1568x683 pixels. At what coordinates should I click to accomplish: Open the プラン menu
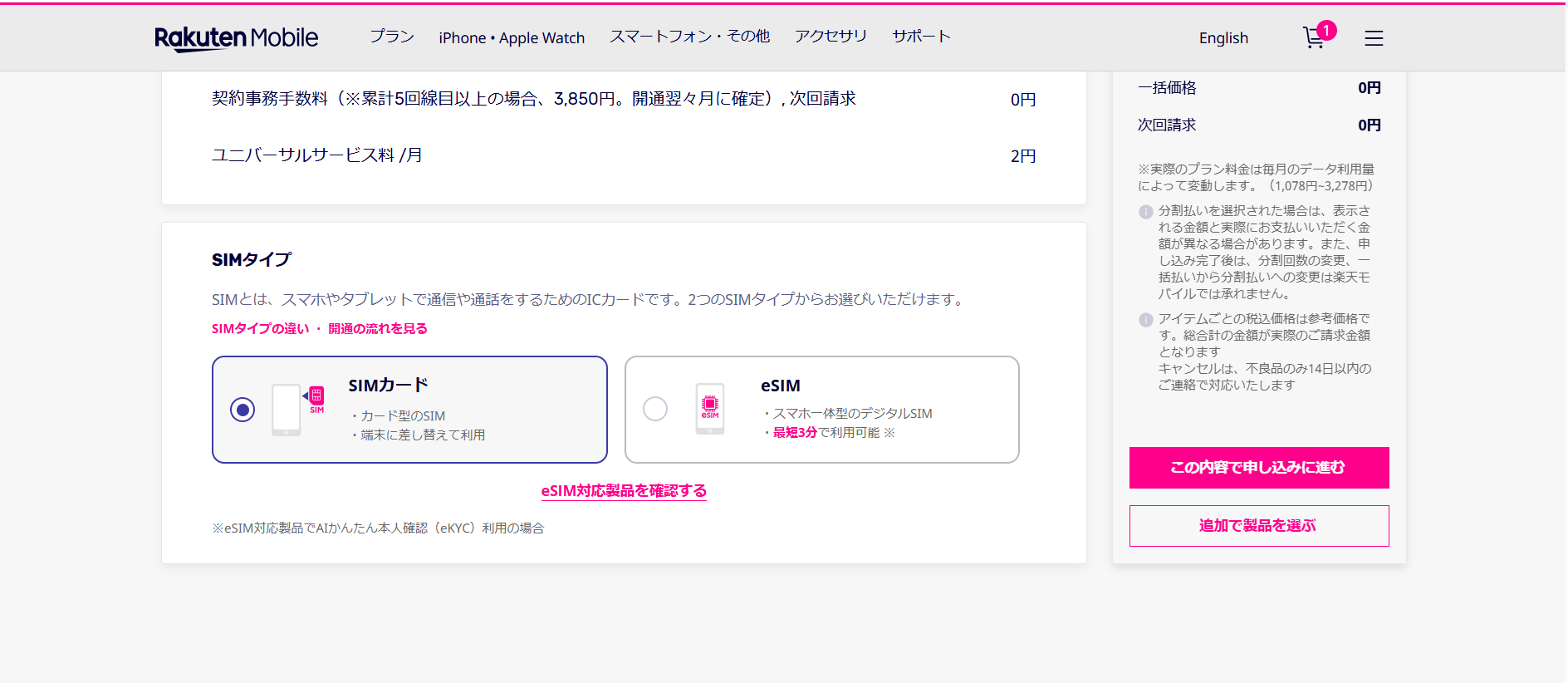(391, 37)
